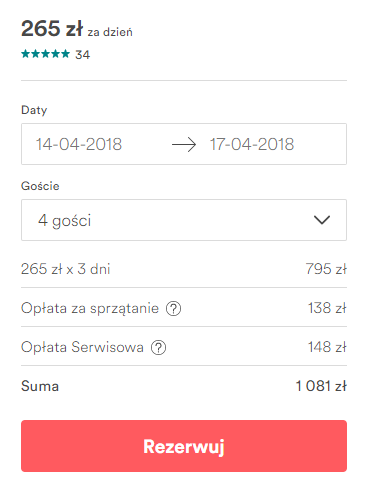Image resolution: width=369 pixels, height=479 pixels.
Task: Click the 'Opłata za sprzątanie' label
Action: [90, 308]
